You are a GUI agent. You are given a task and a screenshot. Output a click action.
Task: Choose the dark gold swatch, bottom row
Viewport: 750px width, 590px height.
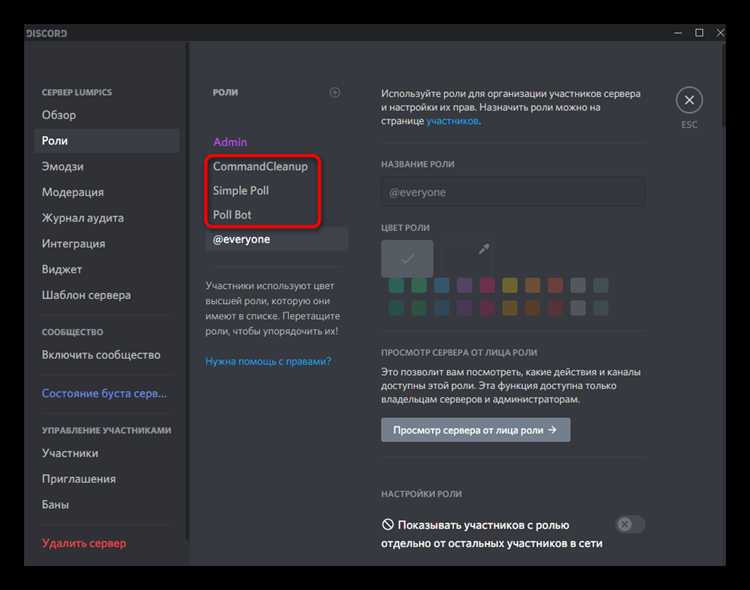(x=510, y=308)
